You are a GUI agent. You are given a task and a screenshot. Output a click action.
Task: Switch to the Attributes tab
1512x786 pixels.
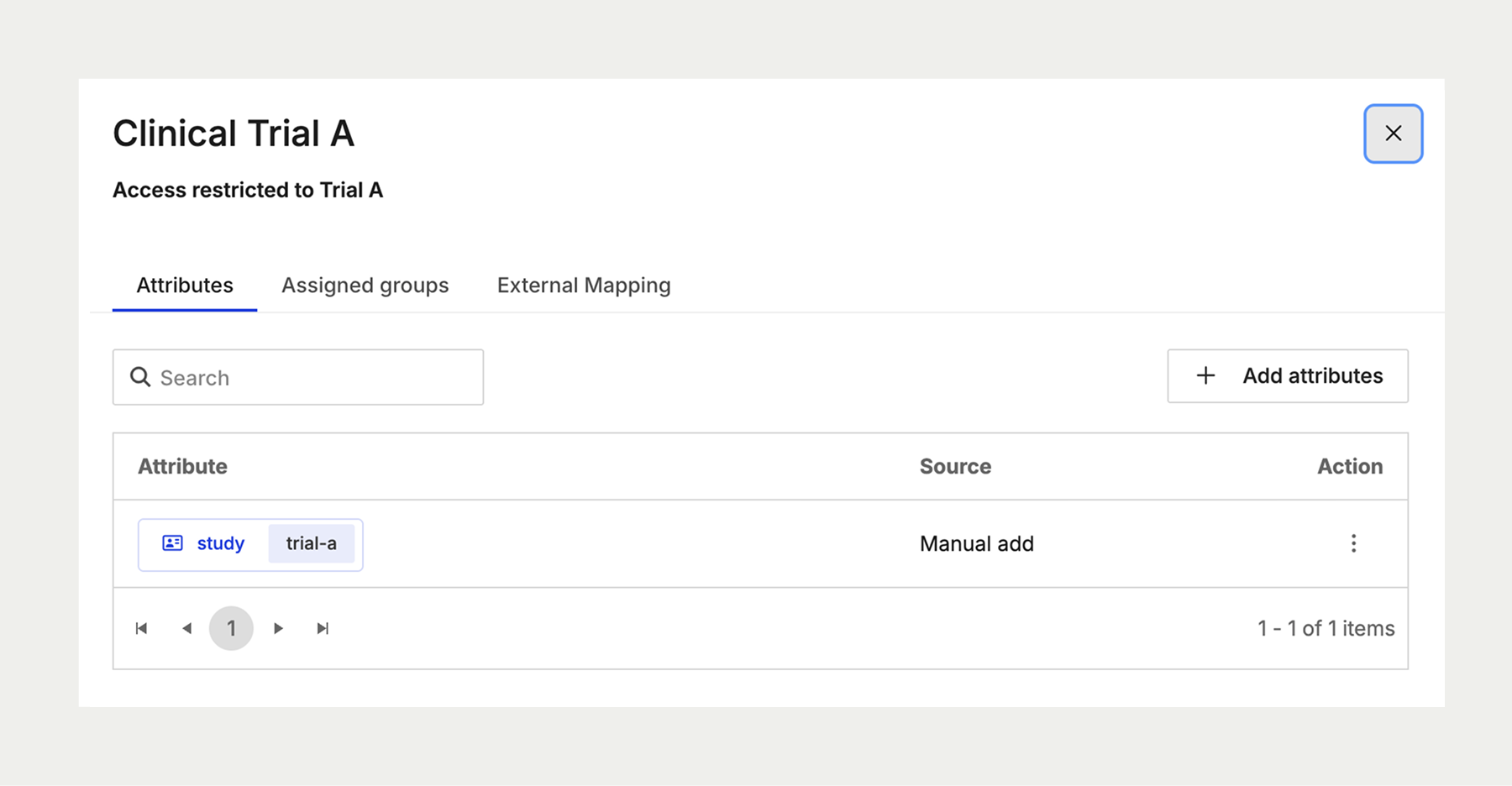click(185, 286)
